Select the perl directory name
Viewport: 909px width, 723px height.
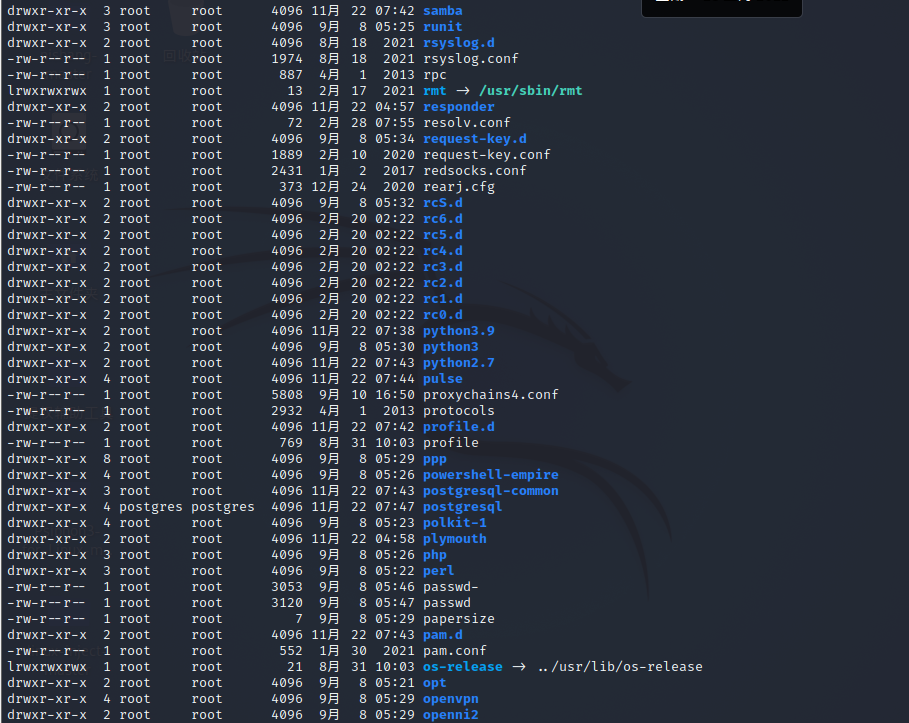point(438,571)
